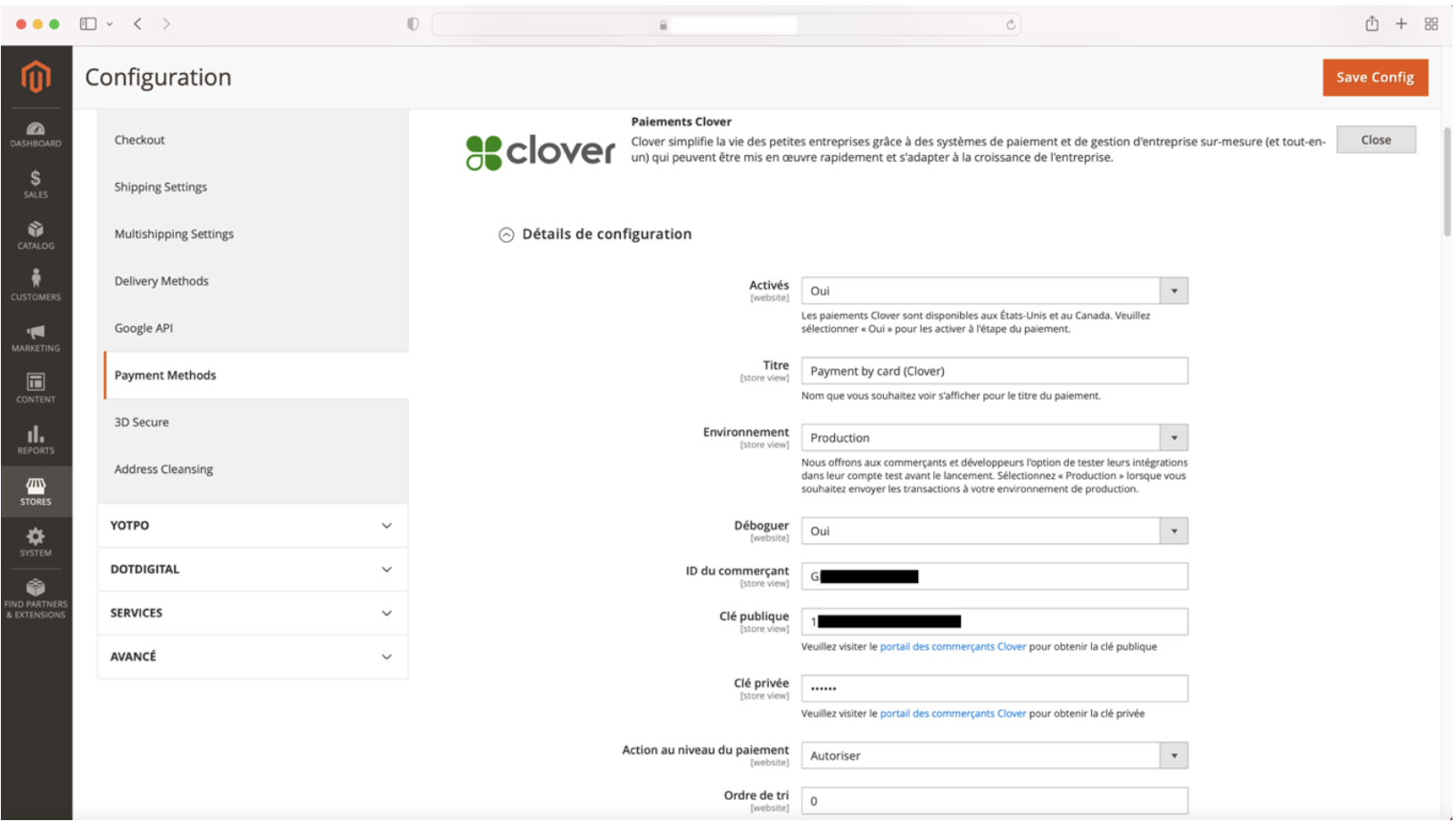
Task: Click the Clé privée password field
Action: click(x=994, y=689)
